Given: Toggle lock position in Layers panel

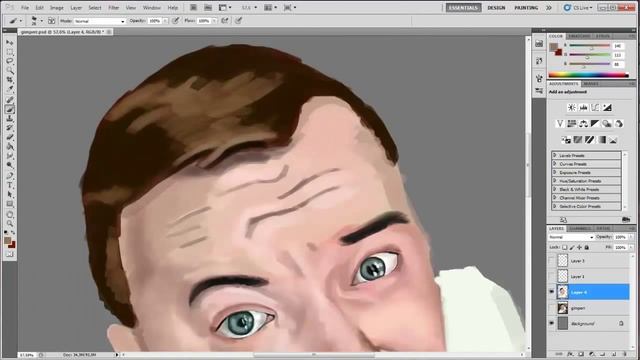Looking at the screenshot, I should coord(580,247).
